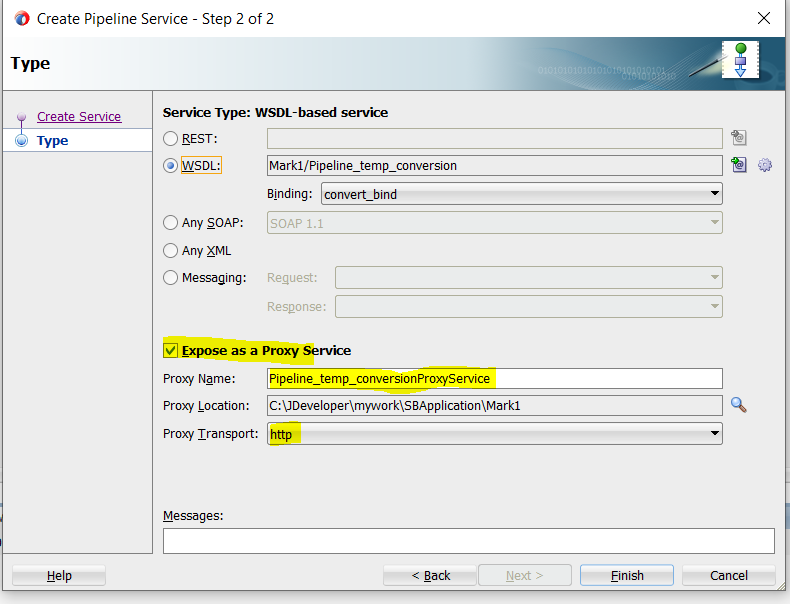Image resolution: width=790 pixels, height=604 pixels.
Task: Select the Type step in wizard sidebar
Action: [x=52, y=141]
